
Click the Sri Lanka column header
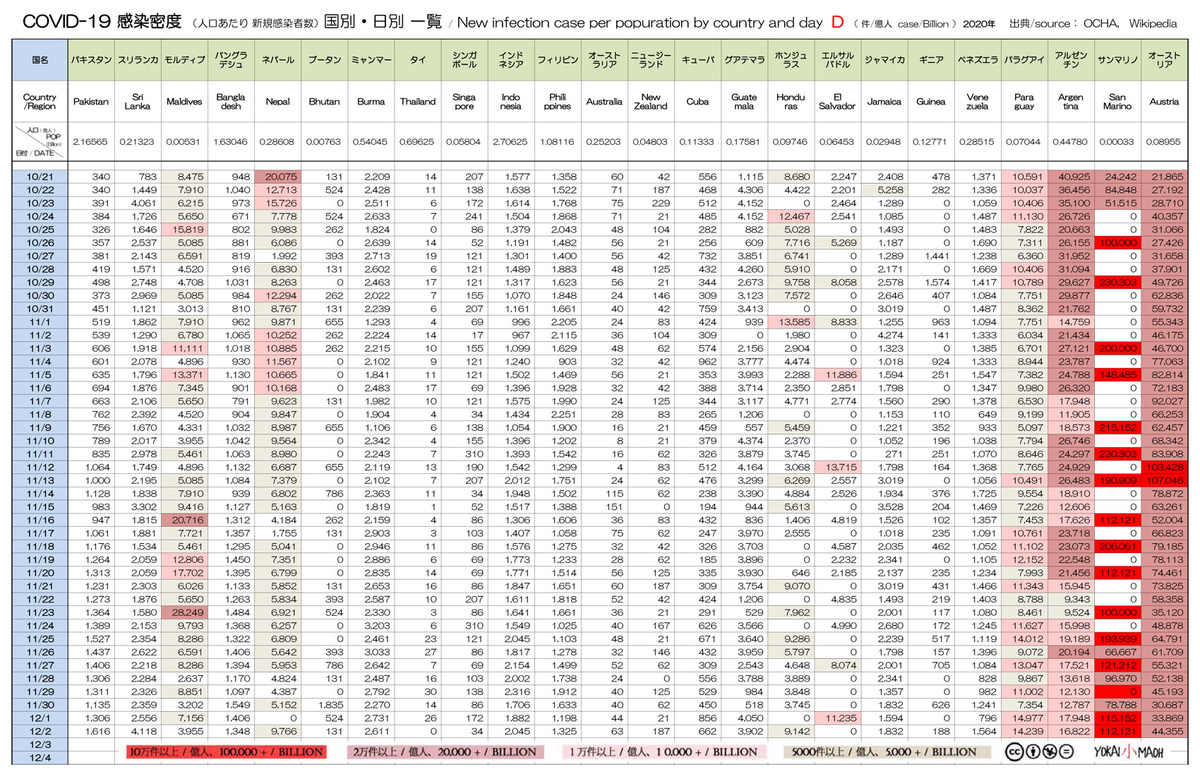click(138, 102)
